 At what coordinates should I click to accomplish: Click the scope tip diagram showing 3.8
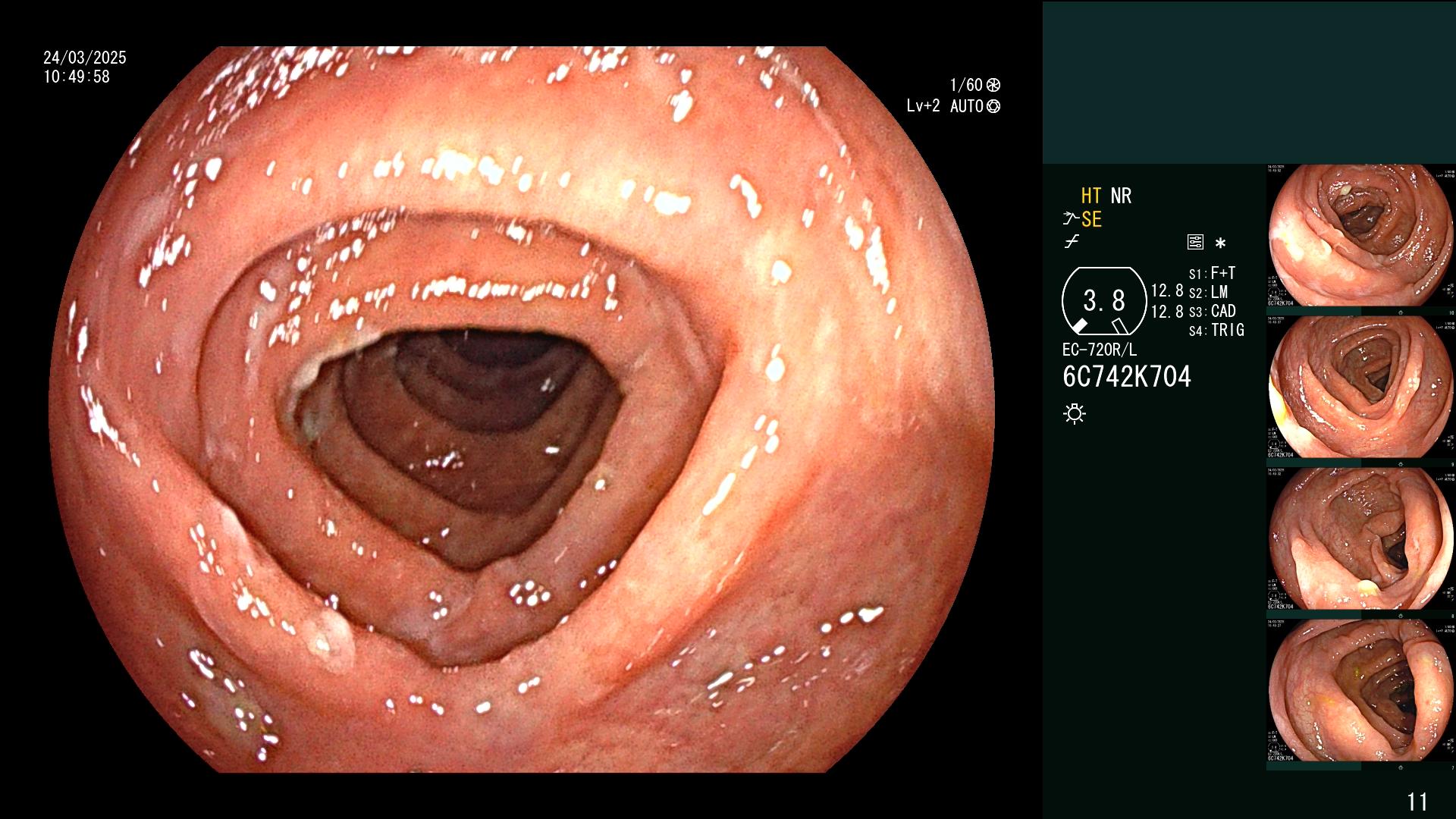(x=1104, y=301)
